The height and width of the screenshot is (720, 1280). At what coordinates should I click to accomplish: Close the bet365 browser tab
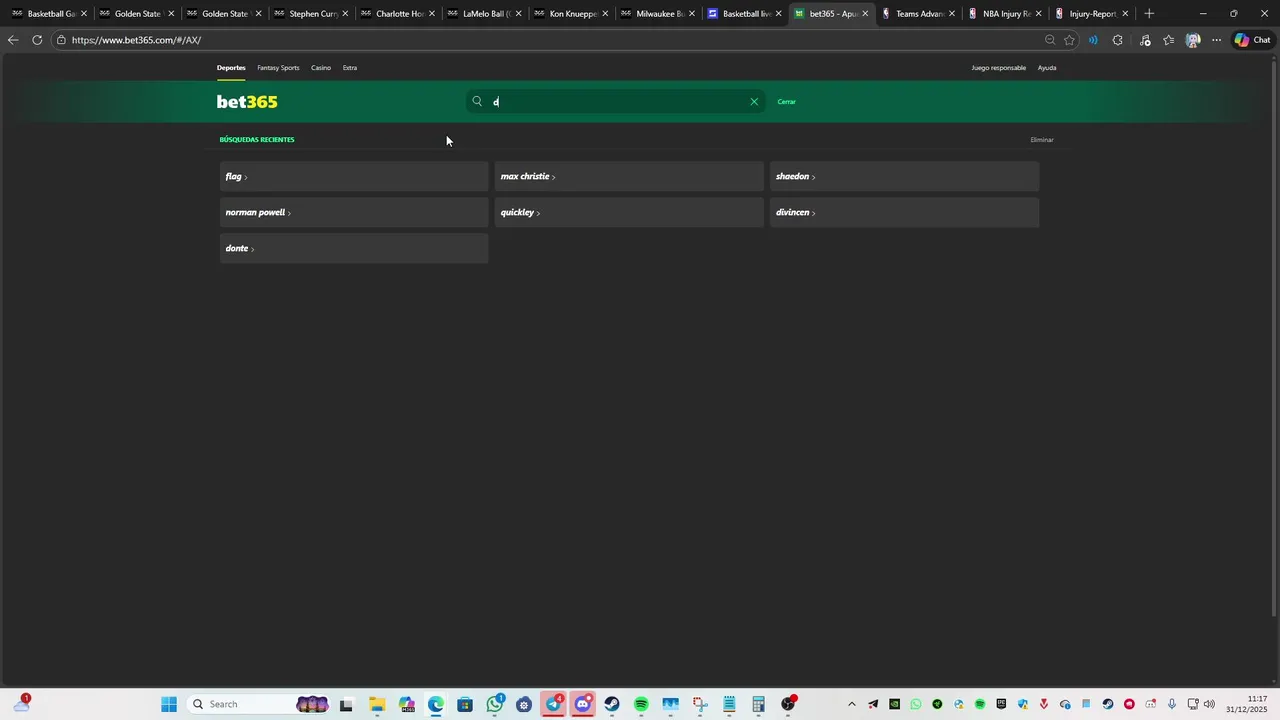coord(865,14)
